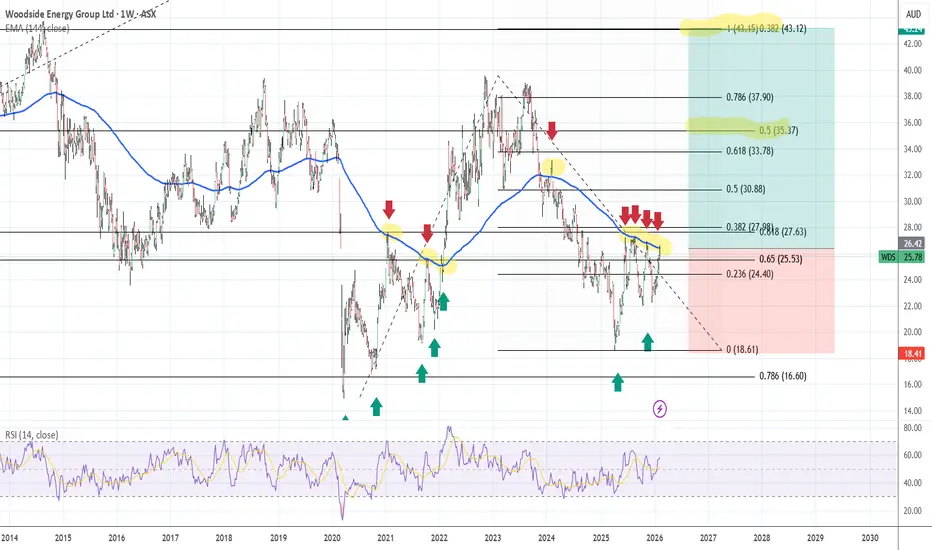Select the RSI (14, close) indicator label
The height and width of the screenshot is (550, 932).
pyautogui.click(x=32, y=435)
